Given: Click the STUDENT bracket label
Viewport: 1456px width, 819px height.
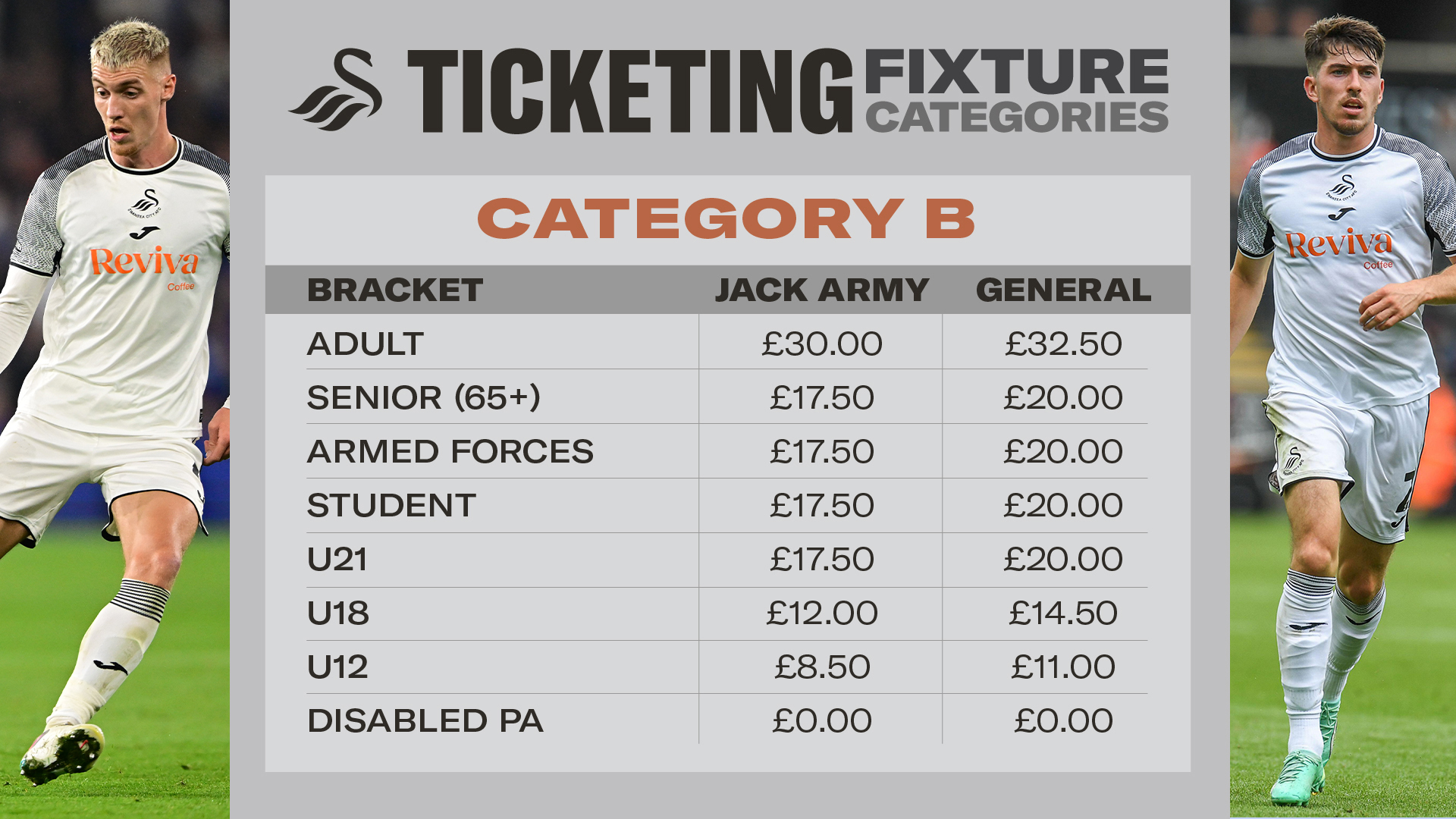Looking at the screenshot, I should coord(392,506).
